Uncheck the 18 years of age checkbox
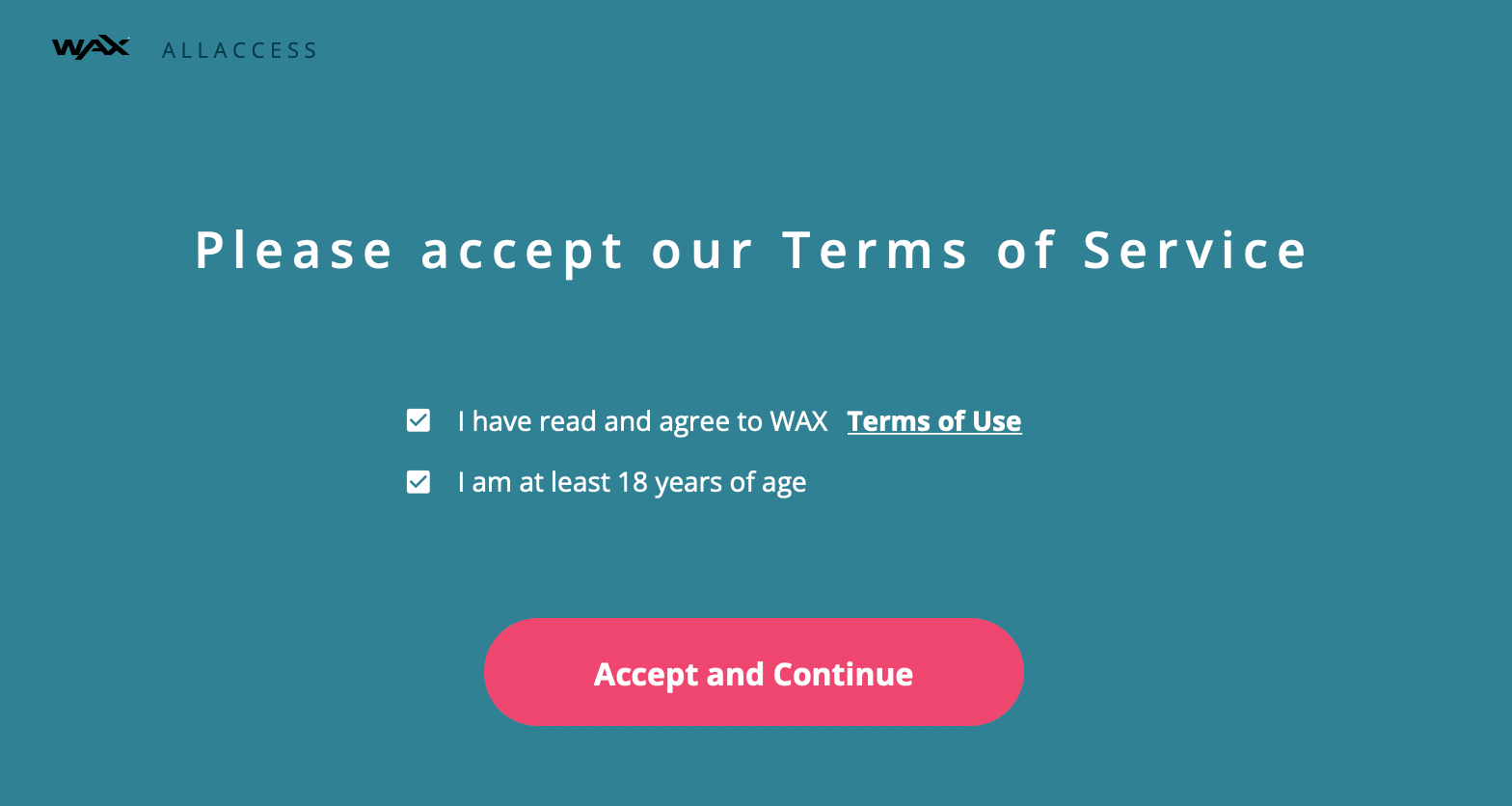Screen dimensions: 1512x806 click(x=418, y=481)
